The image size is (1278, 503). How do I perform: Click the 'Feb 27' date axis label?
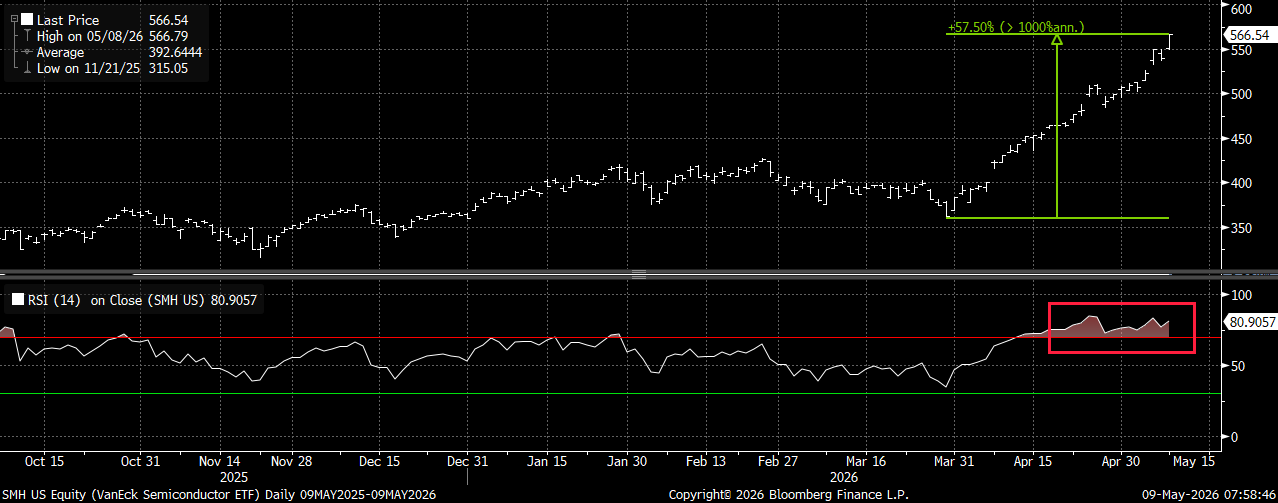778,462
